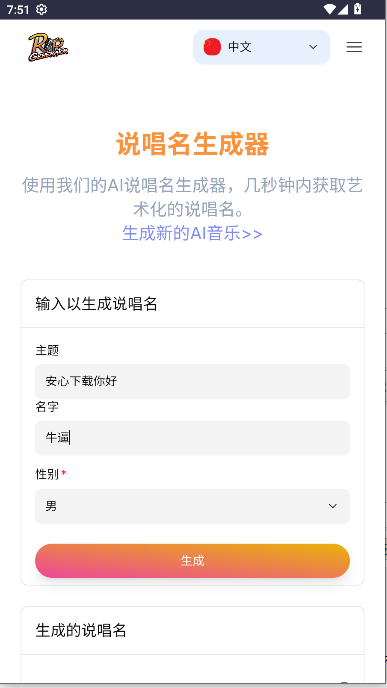Click the chevron arrow in gender field
This screenshot has height=688, width=387.
click(x=333, y=506)
